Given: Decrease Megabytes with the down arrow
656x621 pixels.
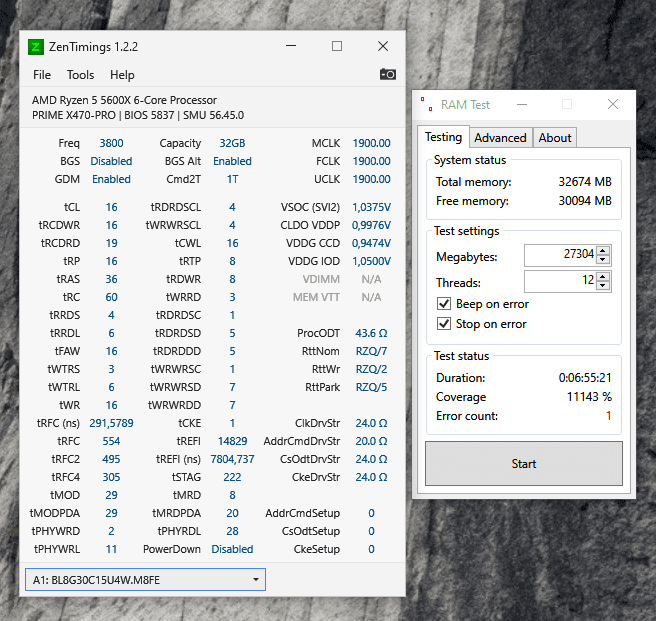Looking at the screenshot, I should point(602,259).
